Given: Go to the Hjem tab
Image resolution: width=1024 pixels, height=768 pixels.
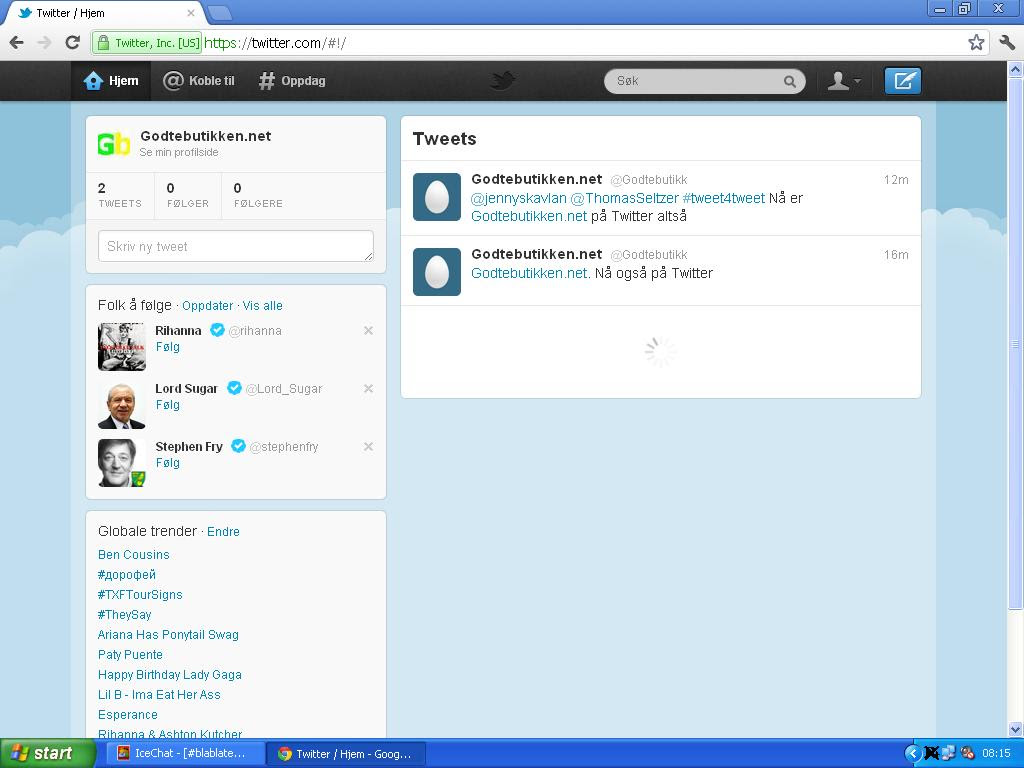Looking at the screenshot, I should (111, 81).
